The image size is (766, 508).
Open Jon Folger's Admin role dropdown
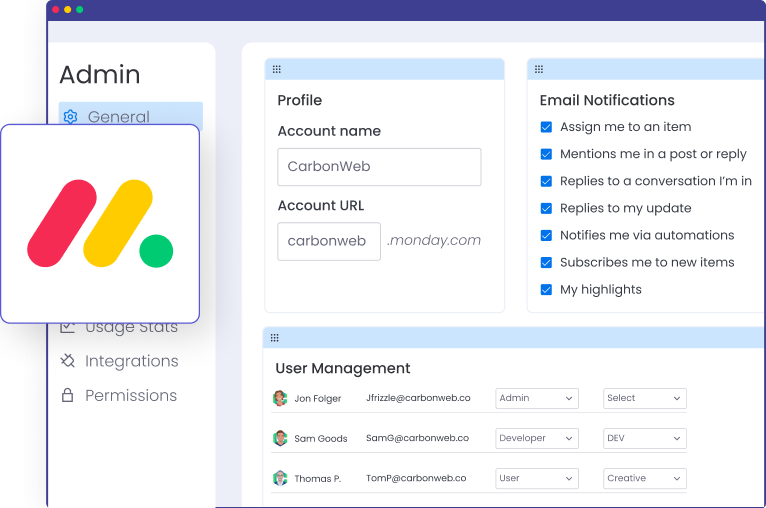click(537, 398)
